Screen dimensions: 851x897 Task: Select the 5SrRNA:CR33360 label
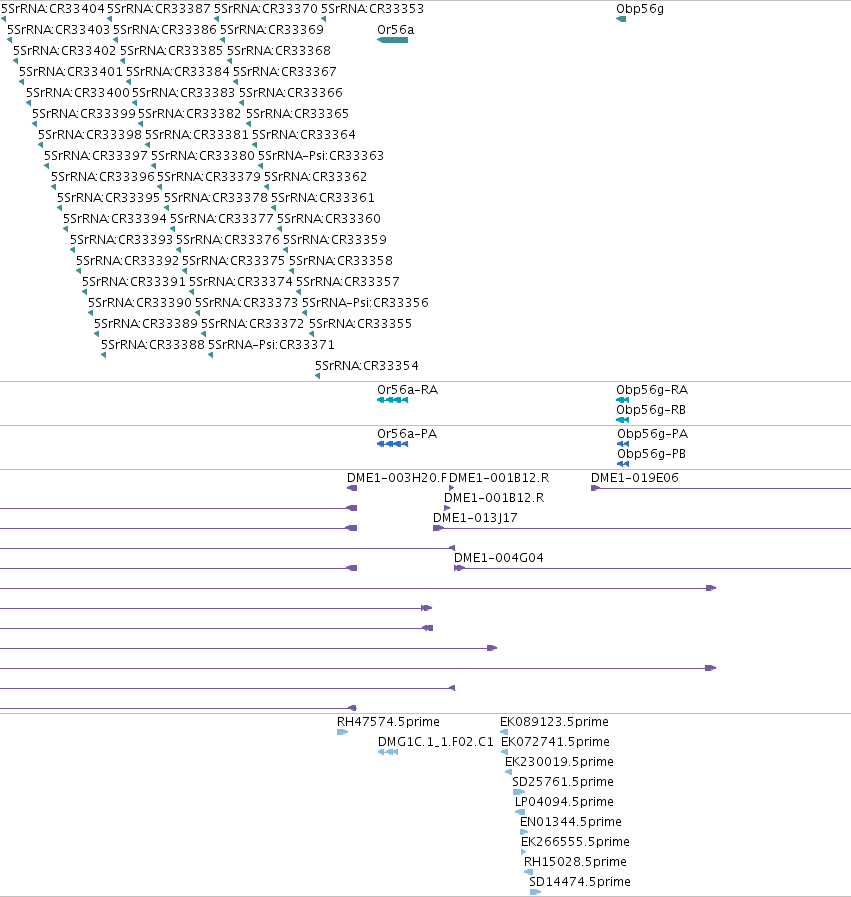(329, 219)
